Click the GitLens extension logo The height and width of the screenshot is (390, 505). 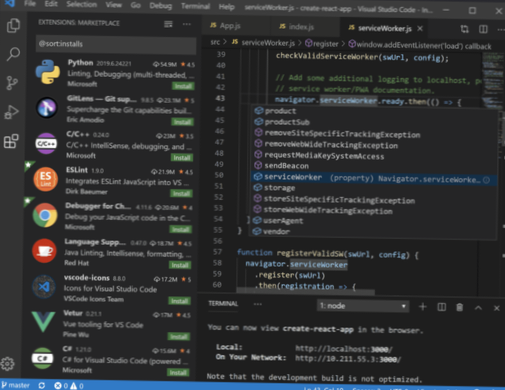tap(47, 108)
